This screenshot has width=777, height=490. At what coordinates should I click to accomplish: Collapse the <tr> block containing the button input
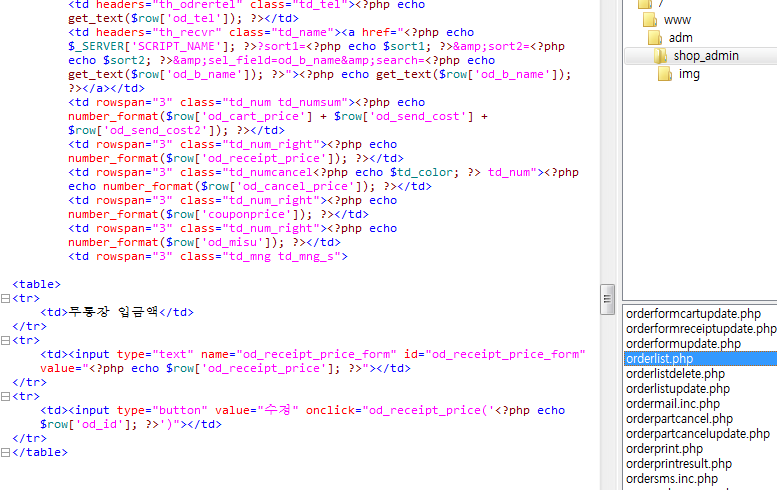pyautogui.click(x=6, y=397)
